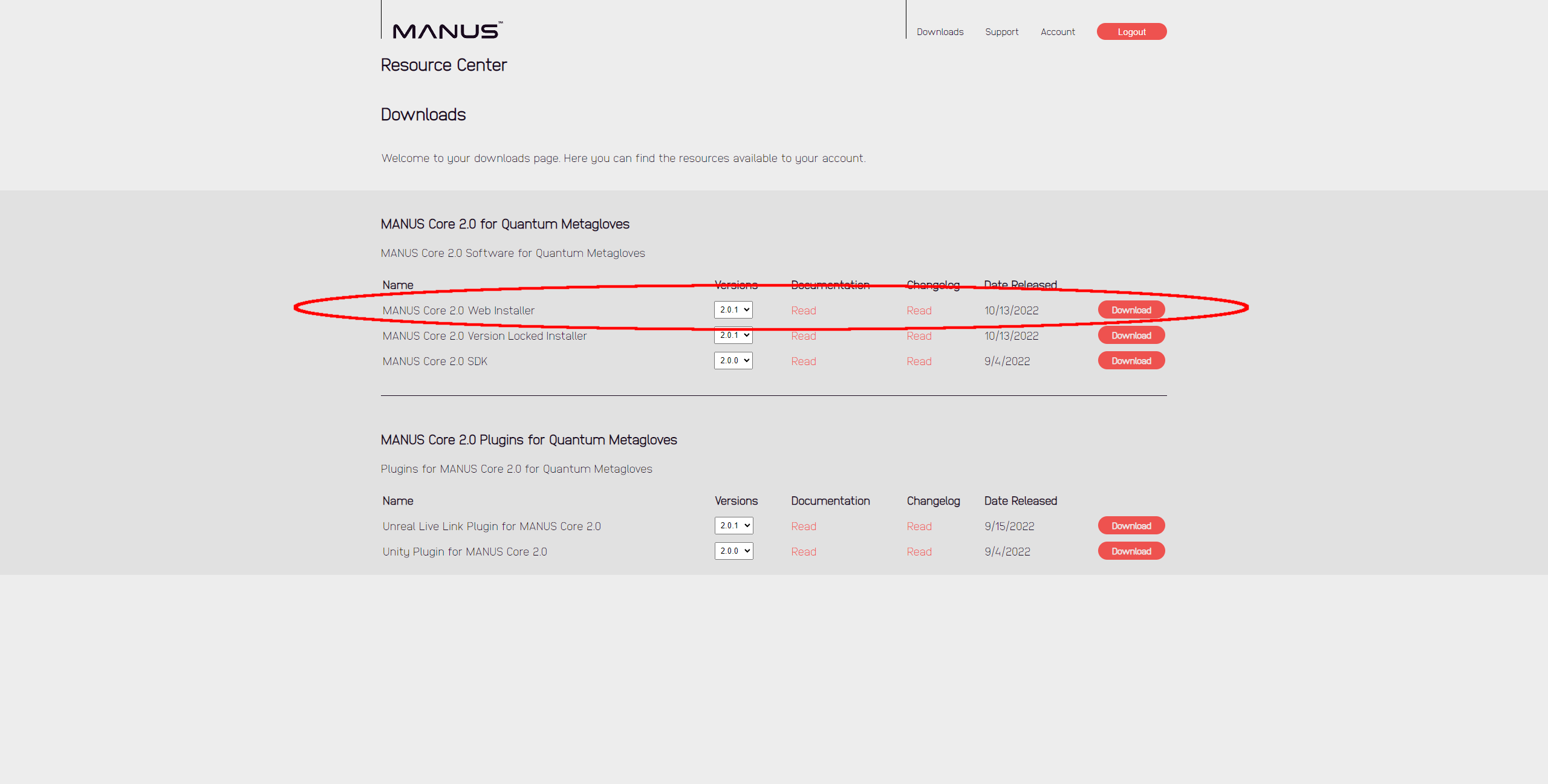Read documentation for Version Locked Installer
Screen dimensions: 1548x784
(803, 335)
